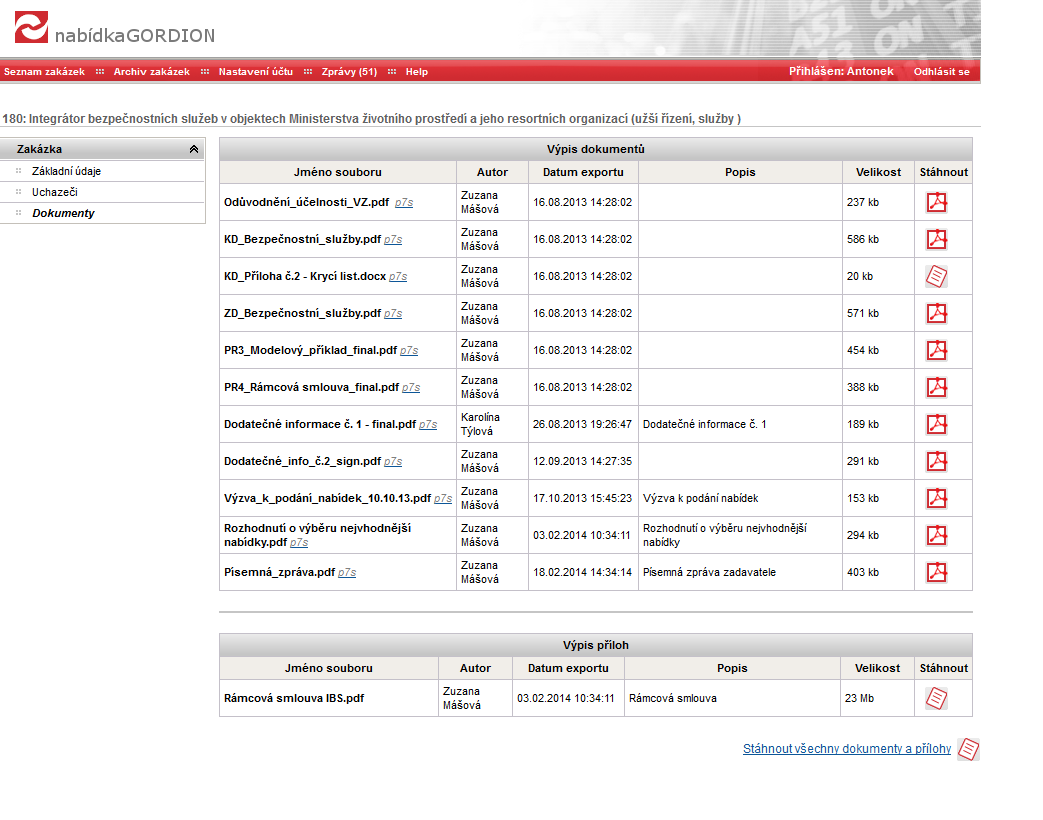Download the Krycí list.docx document icon
The height and width of the screenshot is (820, 1043).
pos(936,277)
